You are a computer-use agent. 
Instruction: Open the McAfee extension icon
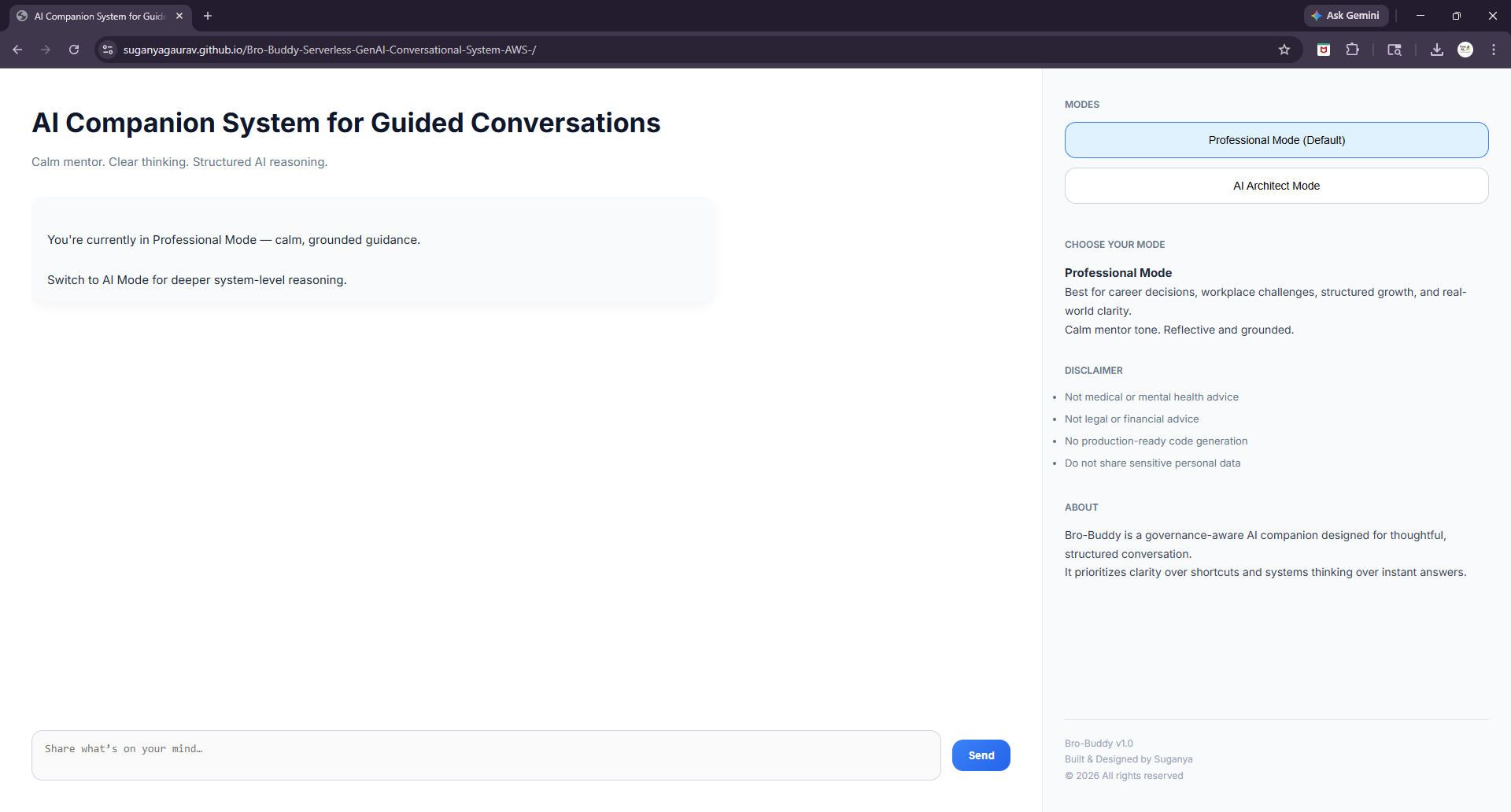coord(1324,50)
